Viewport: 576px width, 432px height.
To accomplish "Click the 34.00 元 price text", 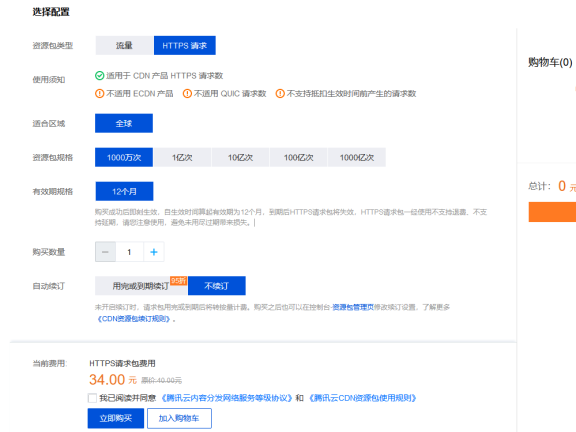I will (x=113, y=380).
